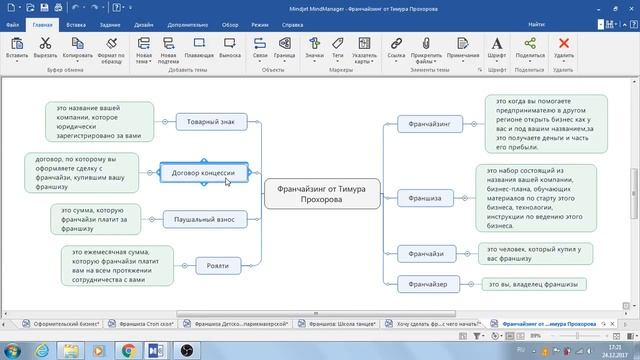The image size is (640, 360).
Task: Open the Вставить paste dropdown arrow
Action: (17, 62)
